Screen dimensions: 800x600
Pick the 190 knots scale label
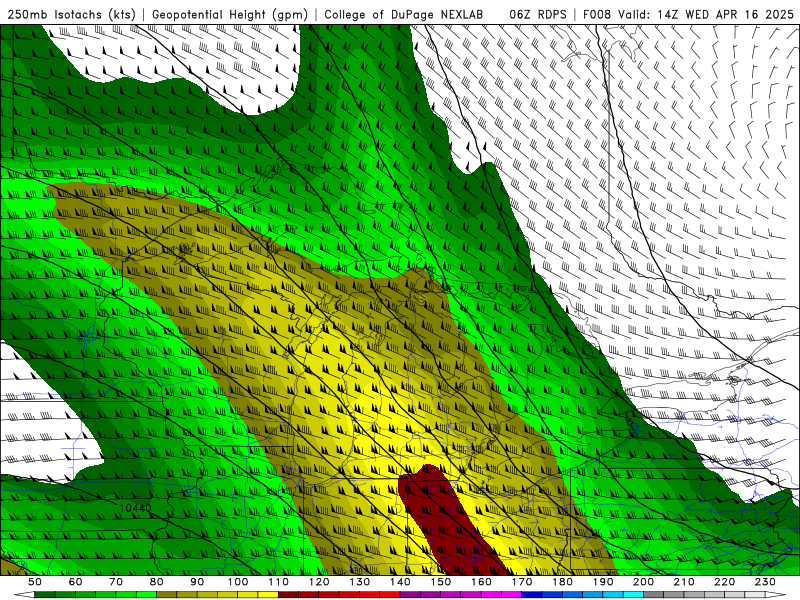(x=603, y=582)
